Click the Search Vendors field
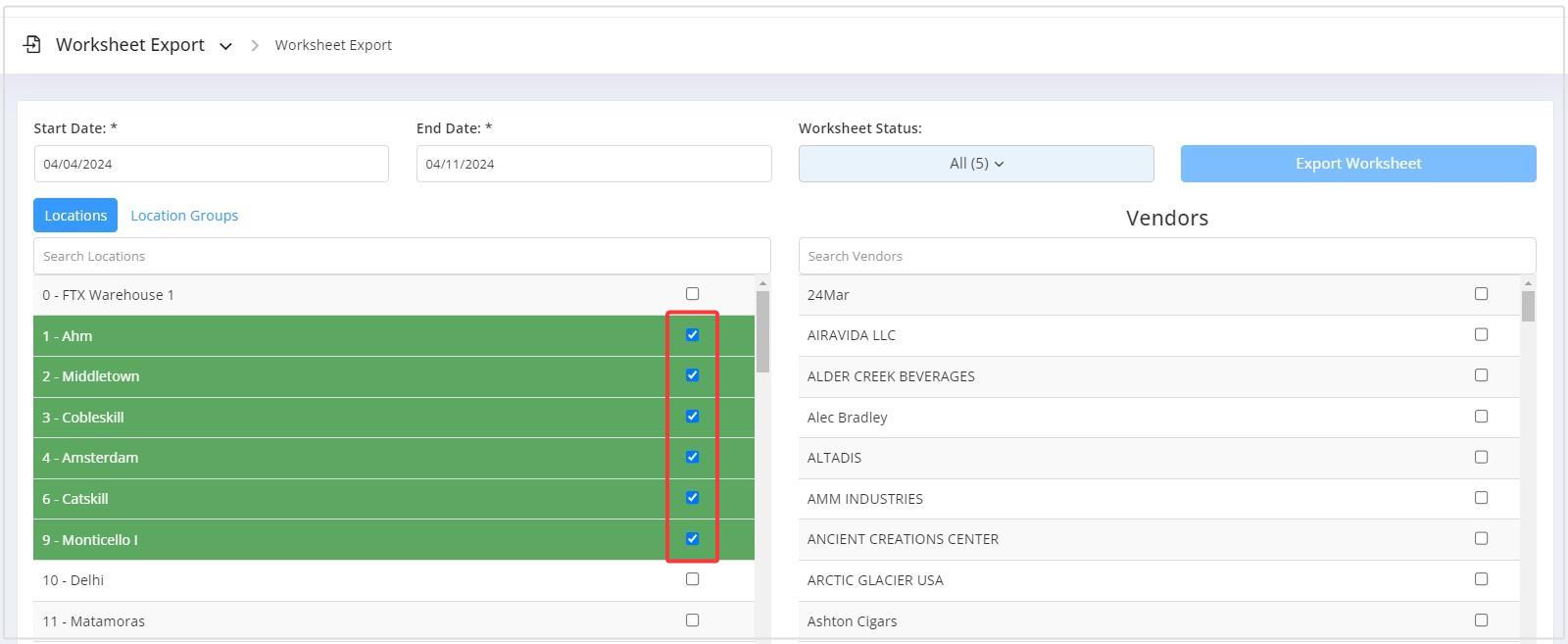 [1166, 256]
